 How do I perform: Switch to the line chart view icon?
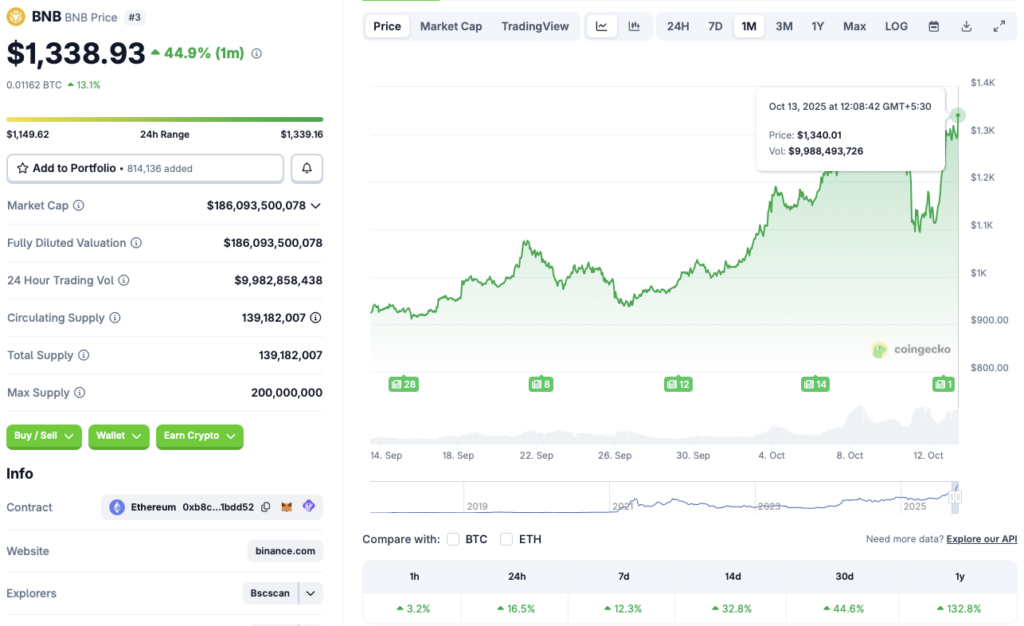point(601,26)
